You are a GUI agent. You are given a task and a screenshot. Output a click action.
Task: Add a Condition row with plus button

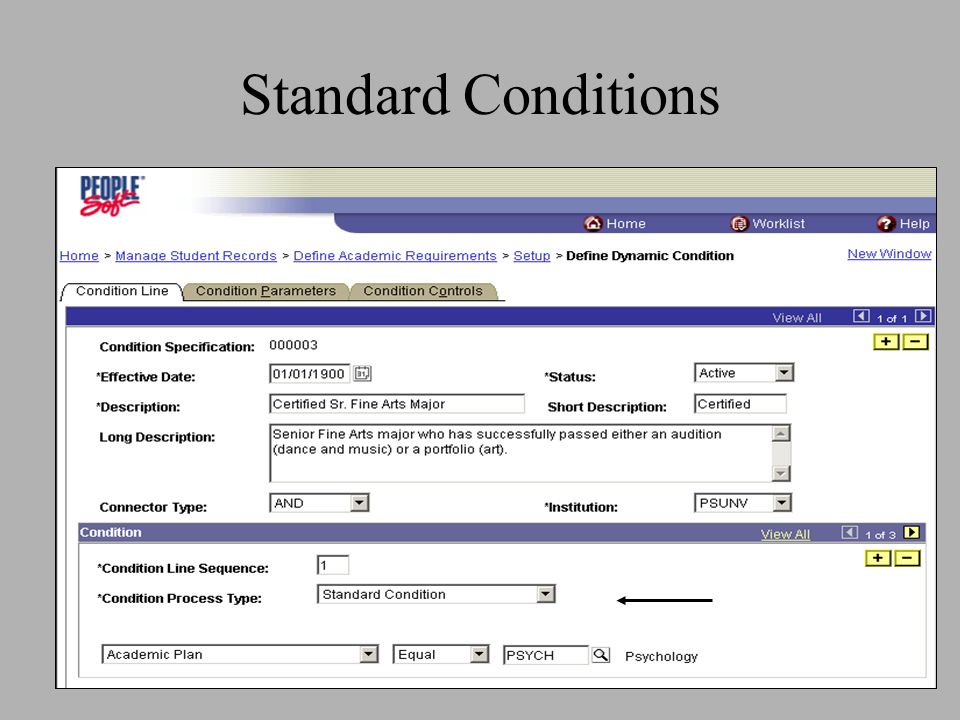(878, 558)
